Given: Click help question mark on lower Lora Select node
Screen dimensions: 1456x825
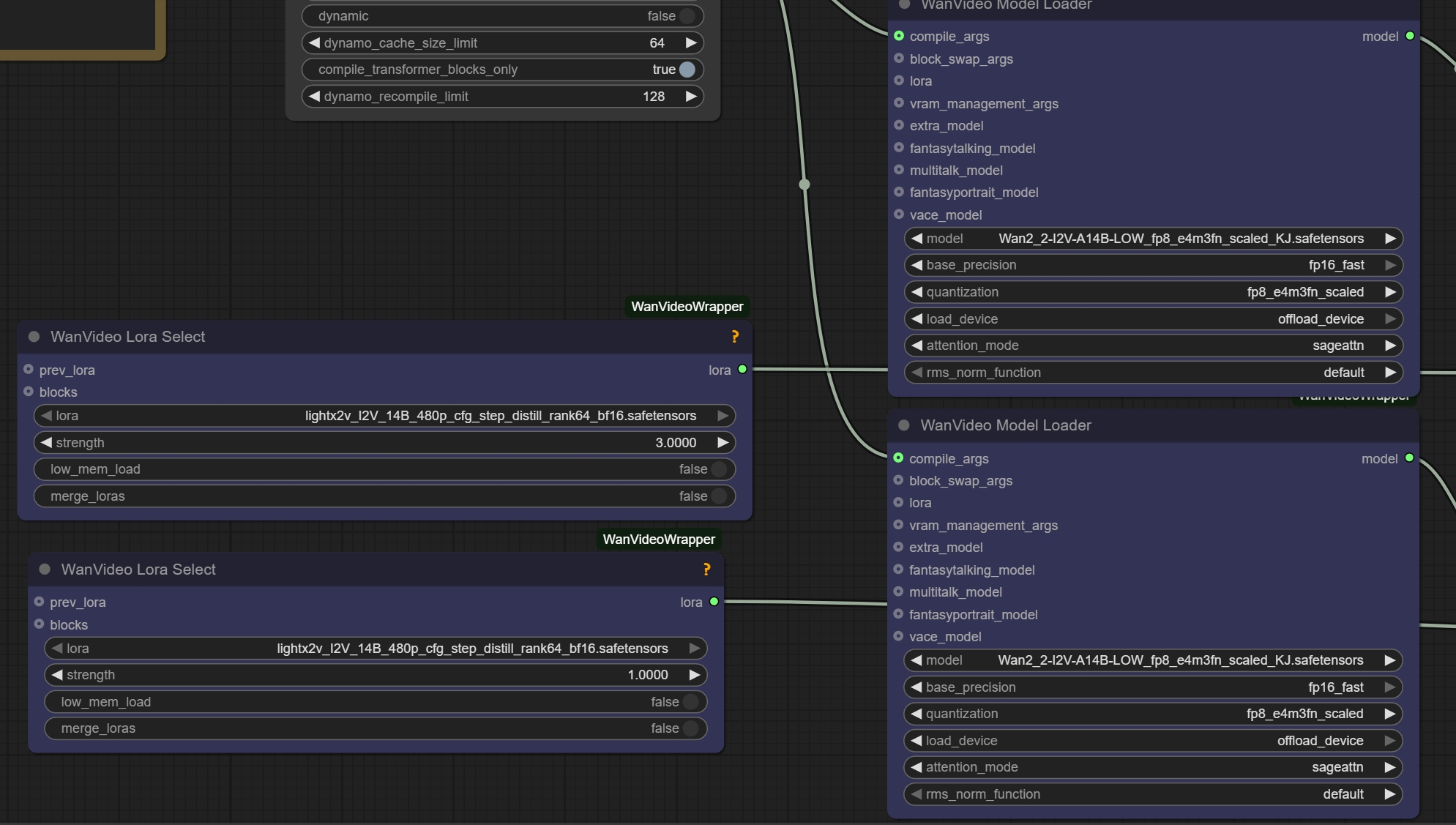Looking at the screenshot, I should click(x=706, y=570).
